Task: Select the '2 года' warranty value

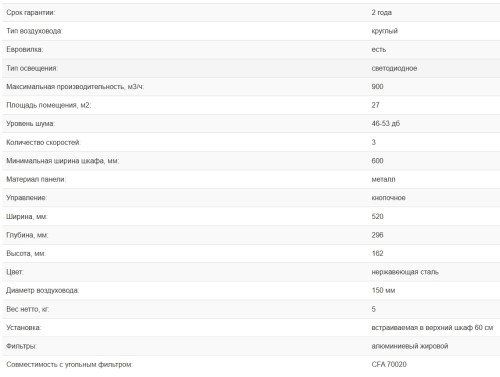Action: [x=382, y=13]
